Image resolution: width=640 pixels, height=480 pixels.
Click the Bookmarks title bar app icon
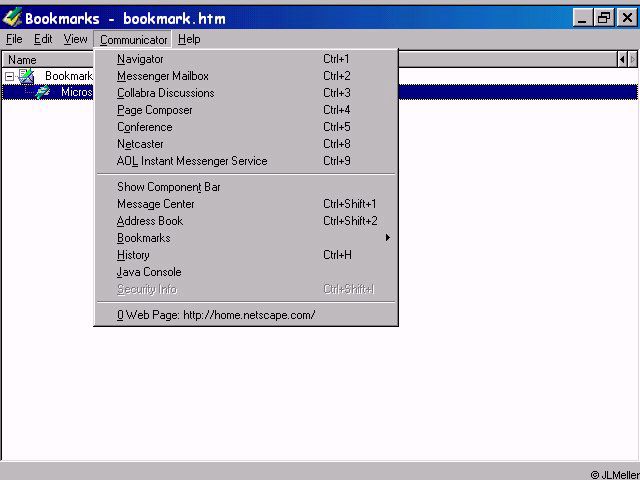coord(12,18)
